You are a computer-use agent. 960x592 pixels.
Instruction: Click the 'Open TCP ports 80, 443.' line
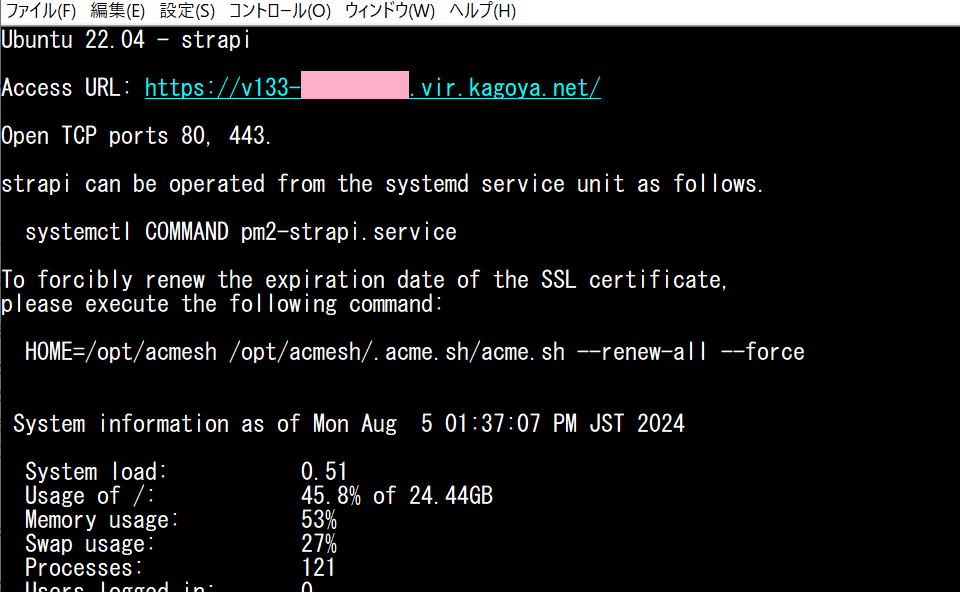pos(137,136)
